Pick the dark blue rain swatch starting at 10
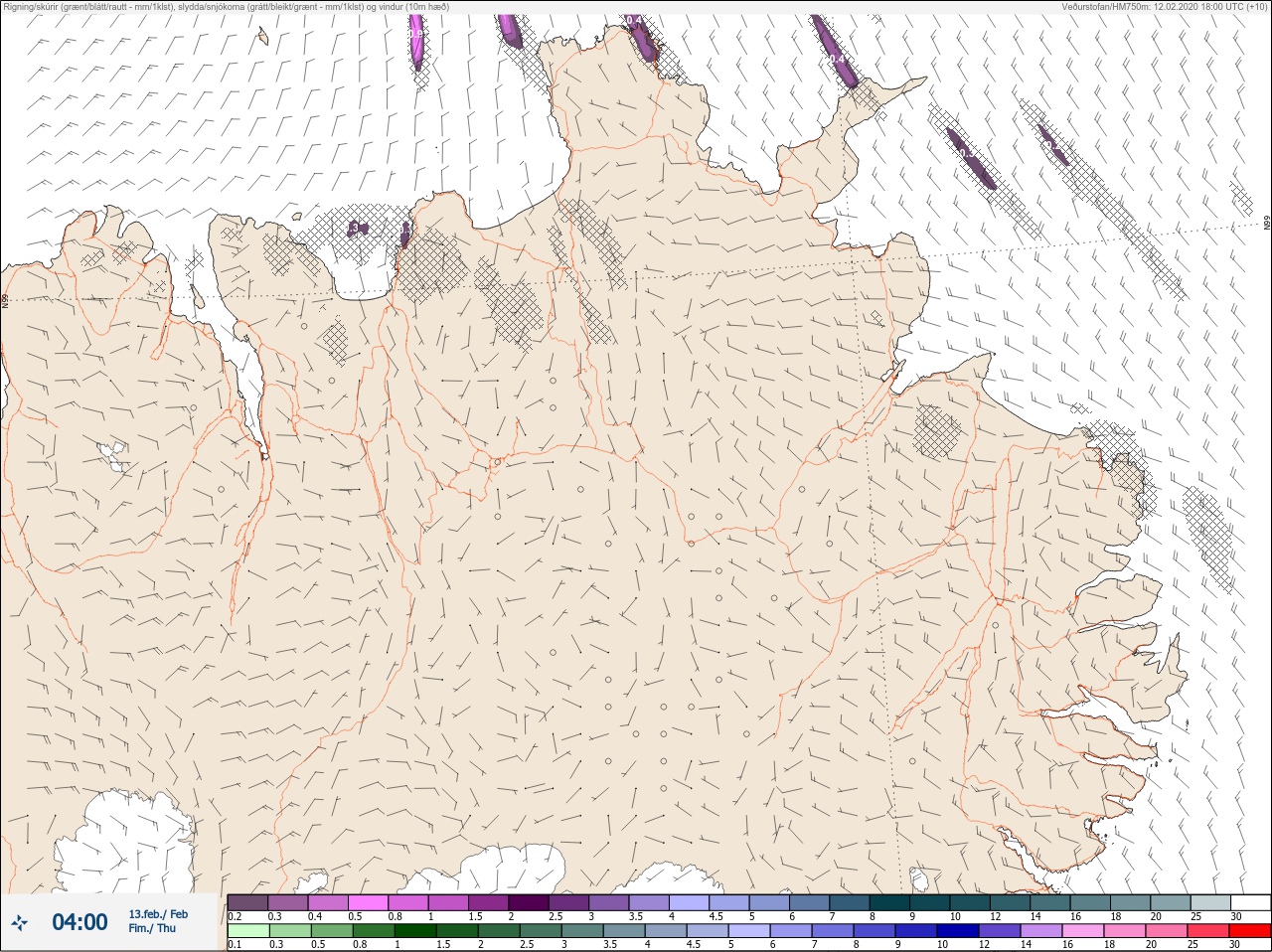1272x952 pixels. click(958, 931)
